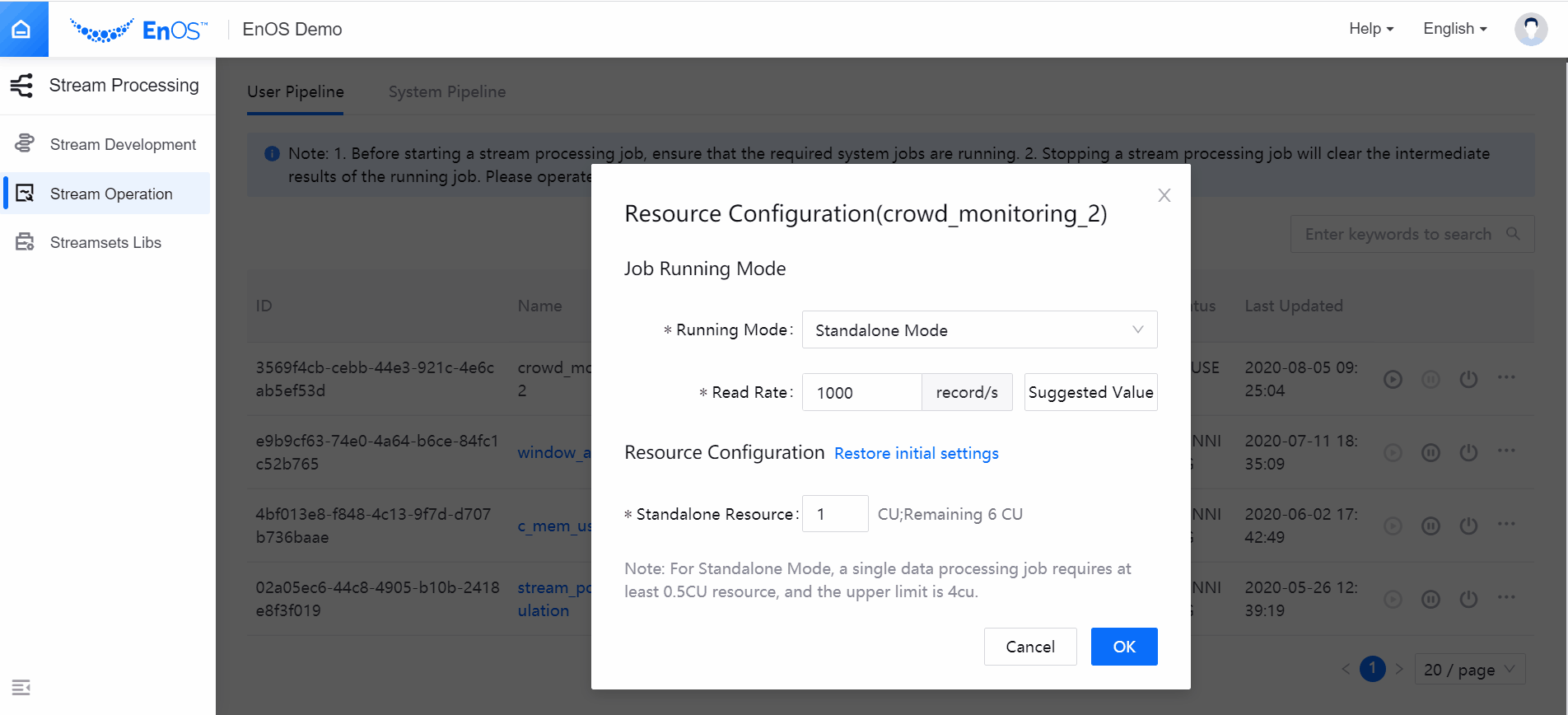The width and height of the screenshot is (1568, 715).
Task: Close the Resource Configuration dialog with X
Action: (x=1164, y=195)
